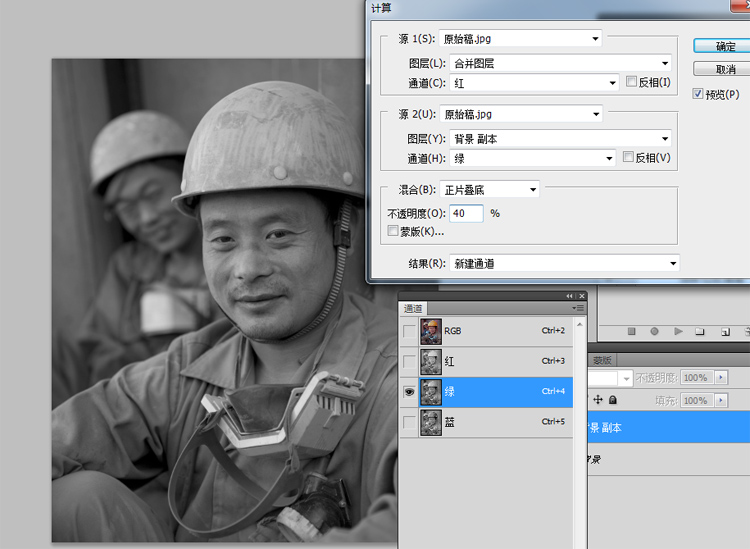The height and width of the screenshot is (549, 750).
Task: Click the lock position cross-arrows icon
Action: click(597, 399)
